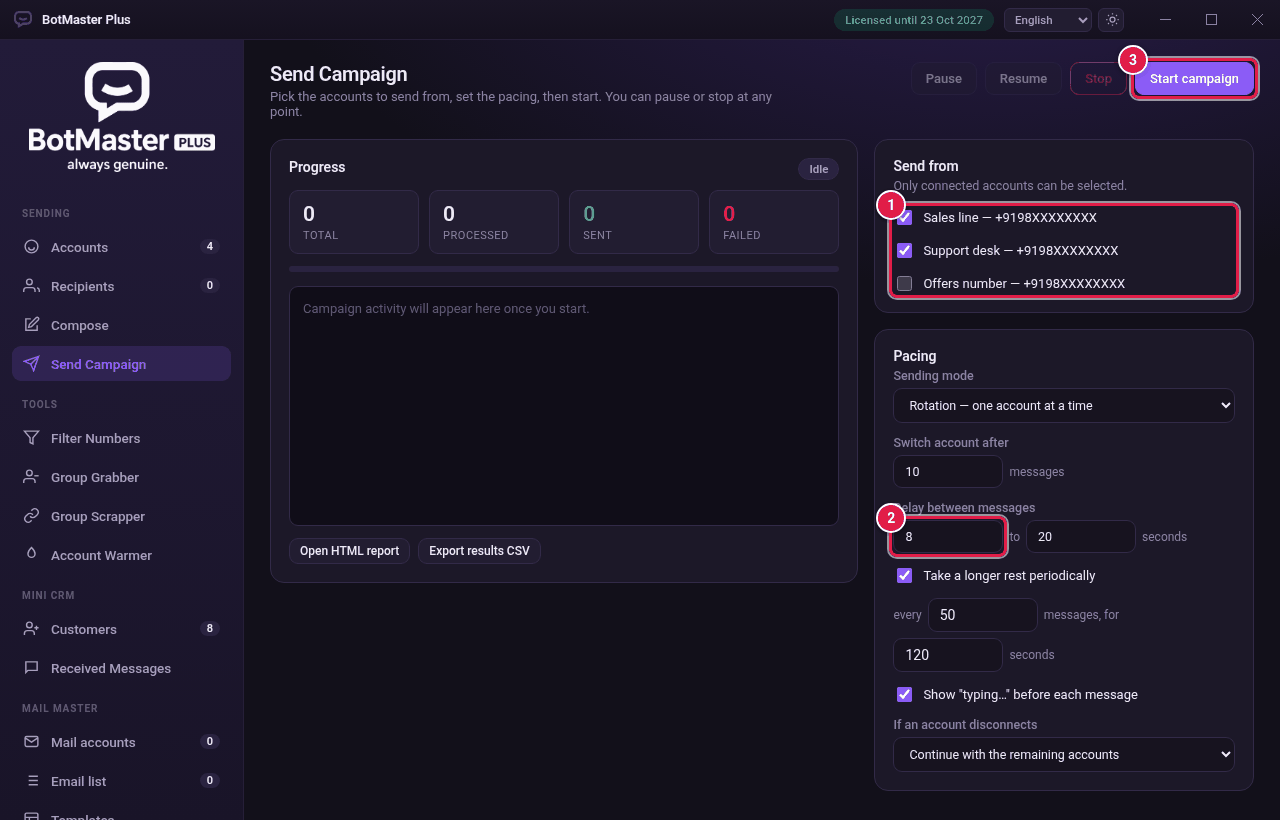This screenshot has width=1280, height=820.
Task: Click the rest duration field showing 120
Action: tap(948, 655)
